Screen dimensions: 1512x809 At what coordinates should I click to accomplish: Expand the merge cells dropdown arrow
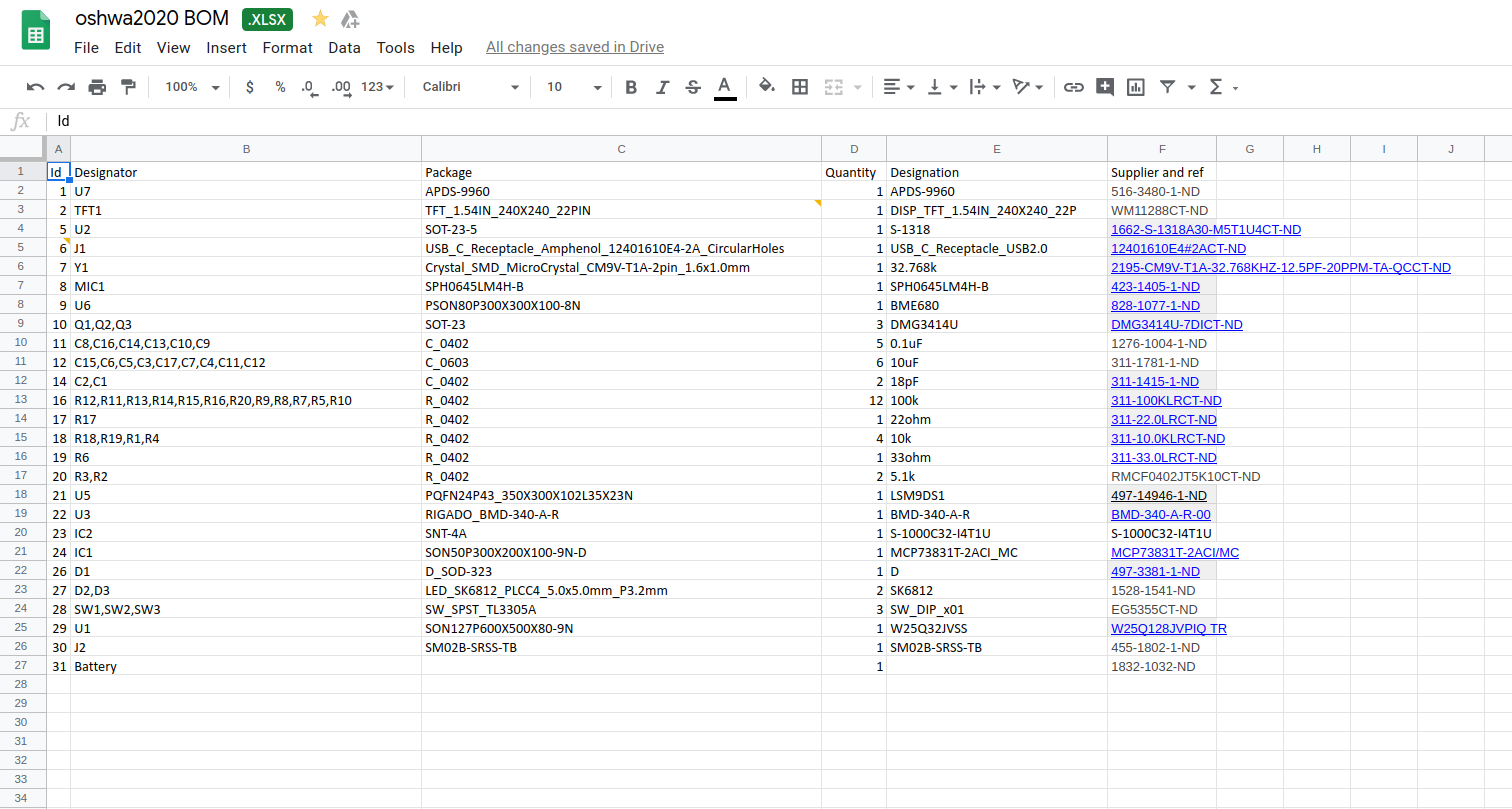click(858, 88)
